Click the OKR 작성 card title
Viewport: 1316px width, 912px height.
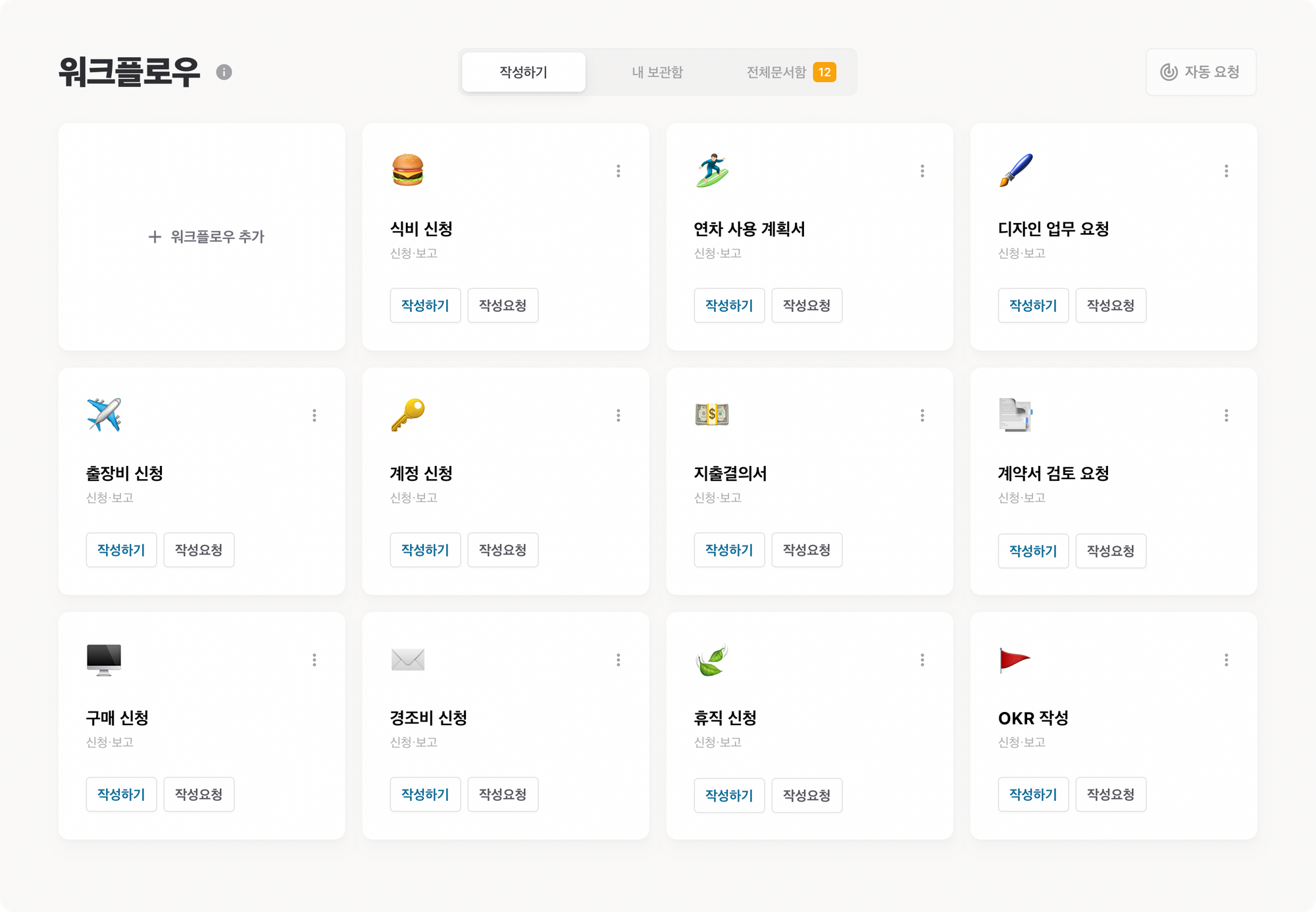tap(1033, 718)
